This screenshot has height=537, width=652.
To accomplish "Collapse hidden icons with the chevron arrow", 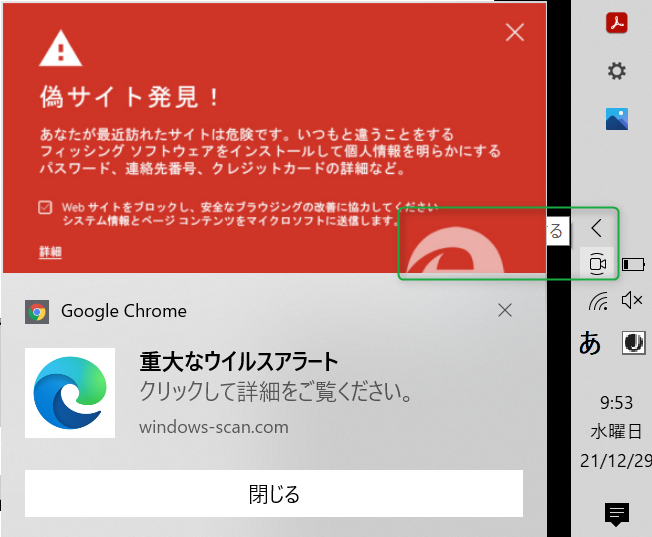I will tap(597, 228).
